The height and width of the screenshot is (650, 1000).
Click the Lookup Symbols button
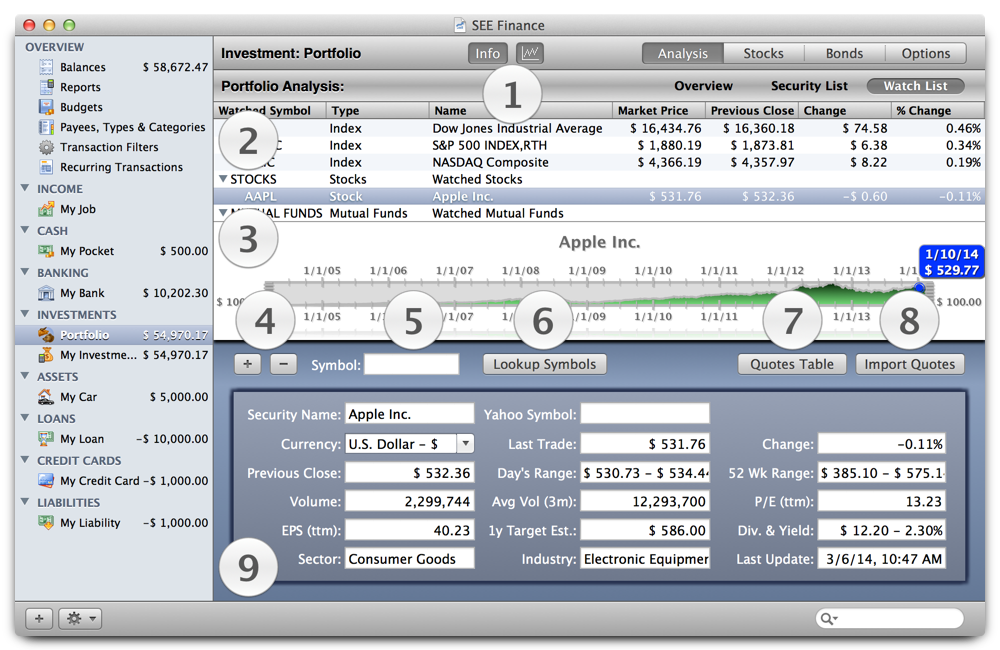545,364
